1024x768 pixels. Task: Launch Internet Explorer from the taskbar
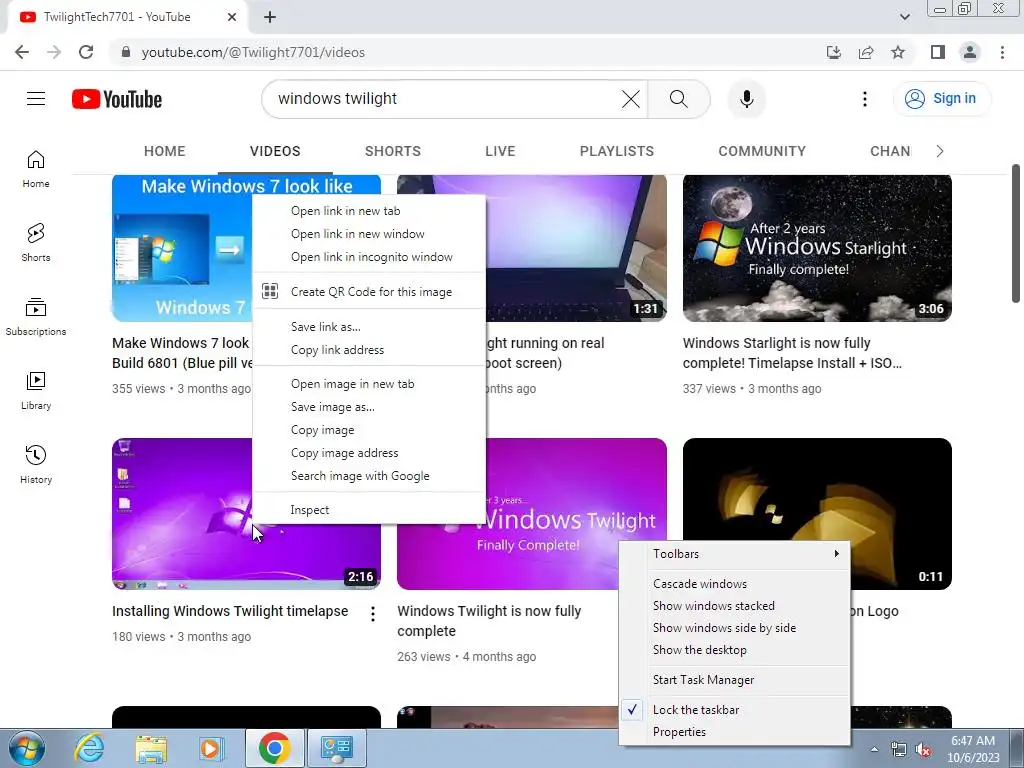tap(89, 748)
